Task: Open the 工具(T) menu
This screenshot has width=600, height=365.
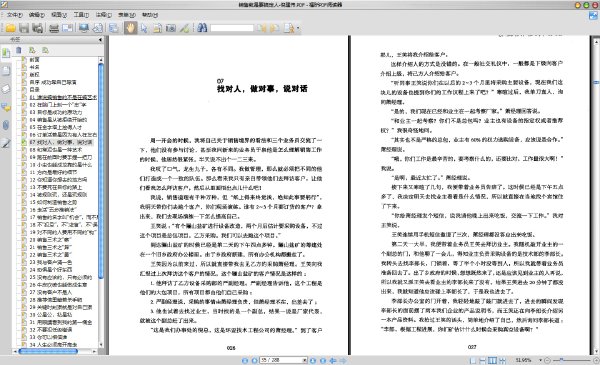Action: [81, 15]
